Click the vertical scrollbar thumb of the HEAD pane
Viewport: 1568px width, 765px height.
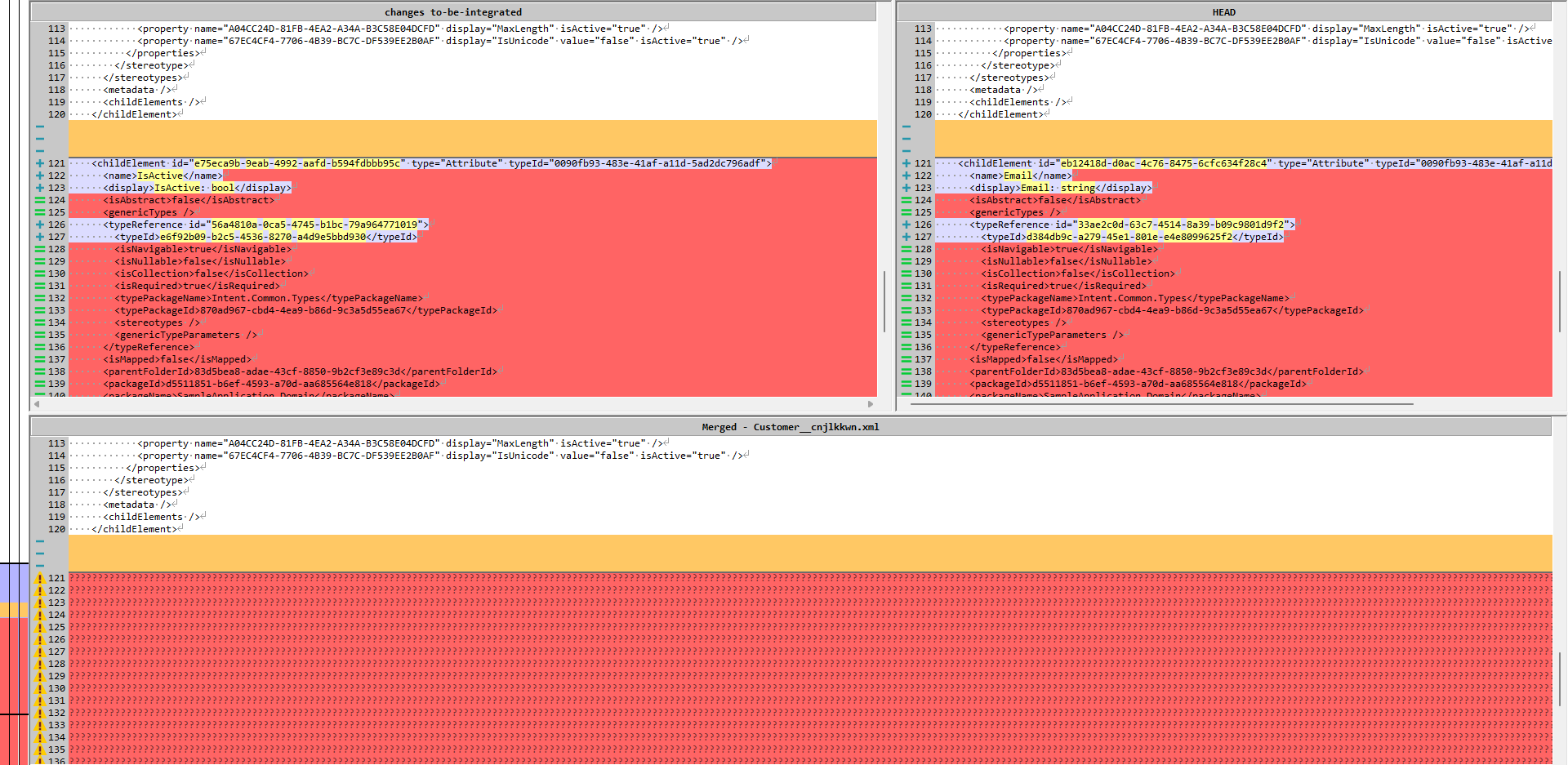tap(1560, 301)
